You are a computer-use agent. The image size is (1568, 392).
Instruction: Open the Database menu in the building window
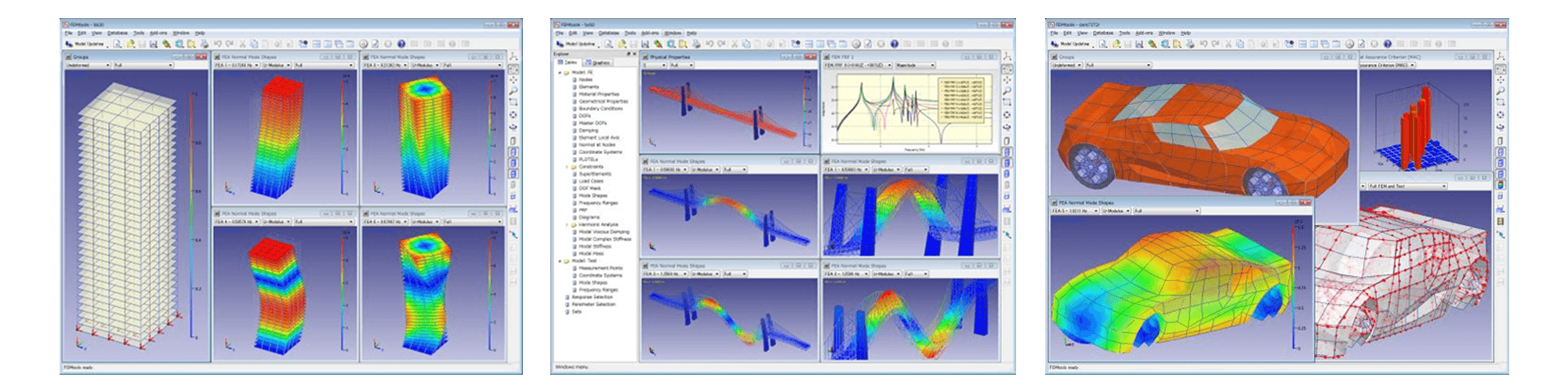[x=118, y=33]
